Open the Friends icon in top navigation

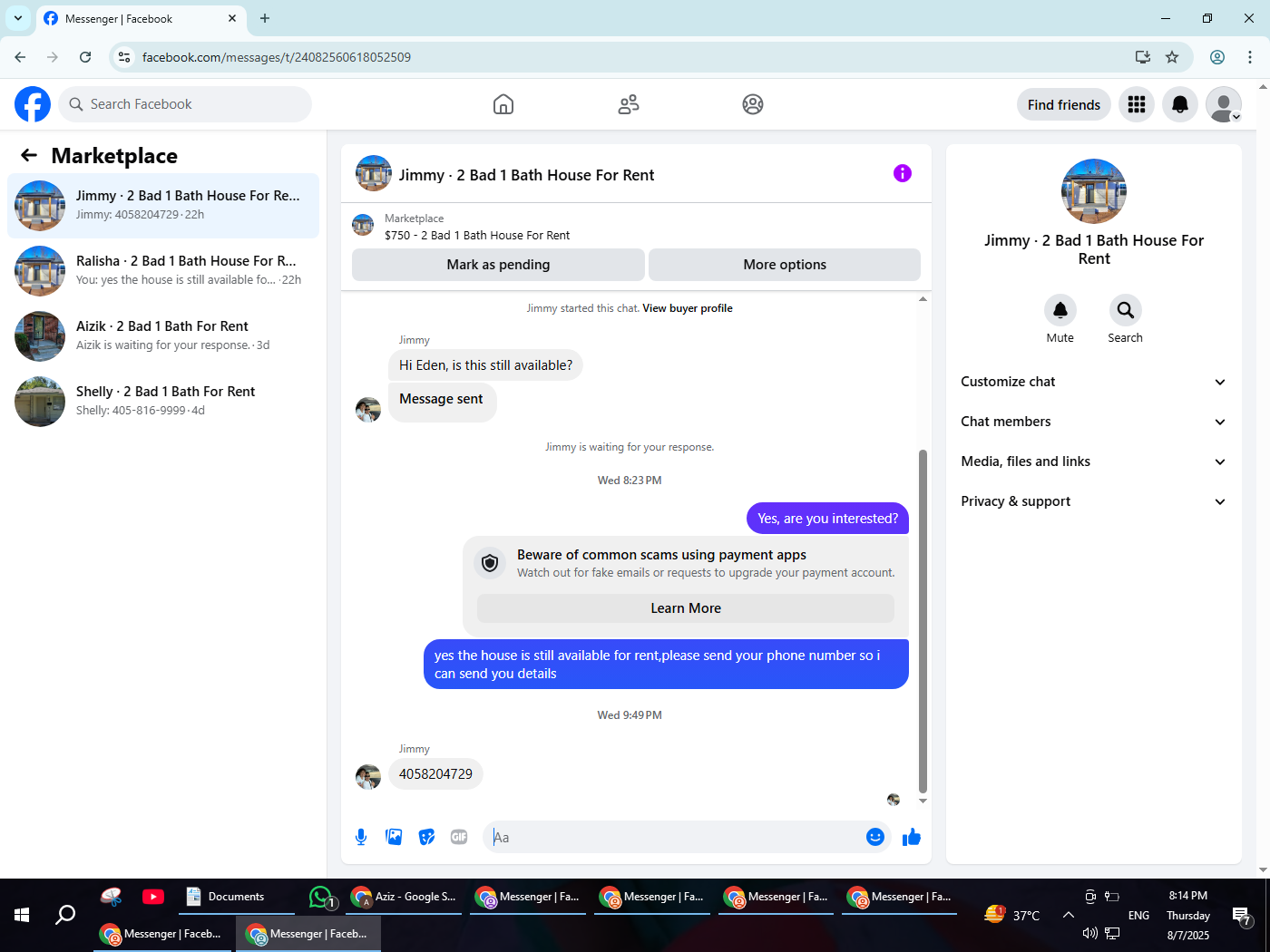click(x=629, y=104)
